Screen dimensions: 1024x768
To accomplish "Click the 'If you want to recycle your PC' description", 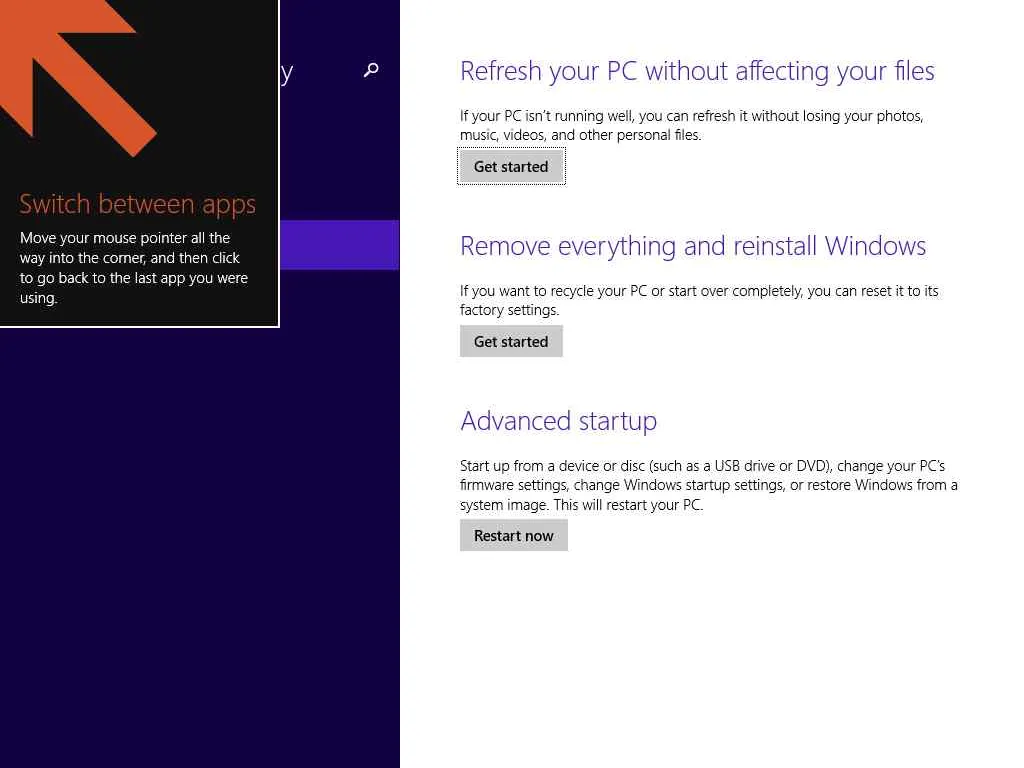I will [x=699, y=300].
